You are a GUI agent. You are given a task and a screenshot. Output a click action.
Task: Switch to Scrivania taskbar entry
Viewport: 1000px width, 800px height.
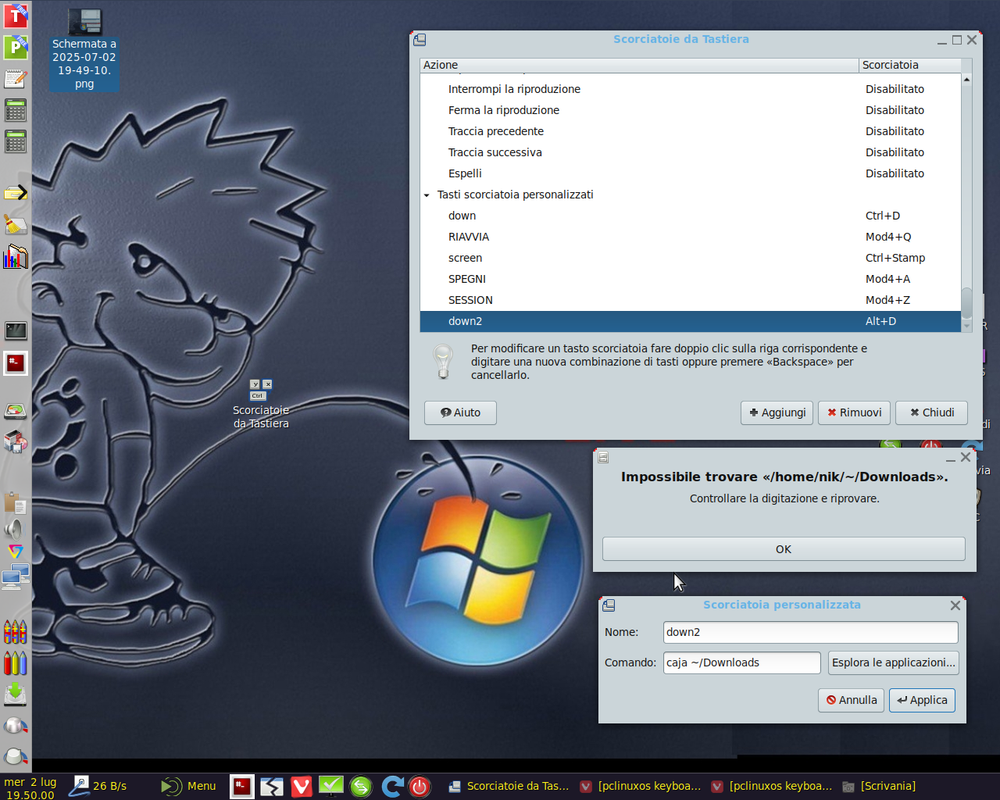coord(879,786)
